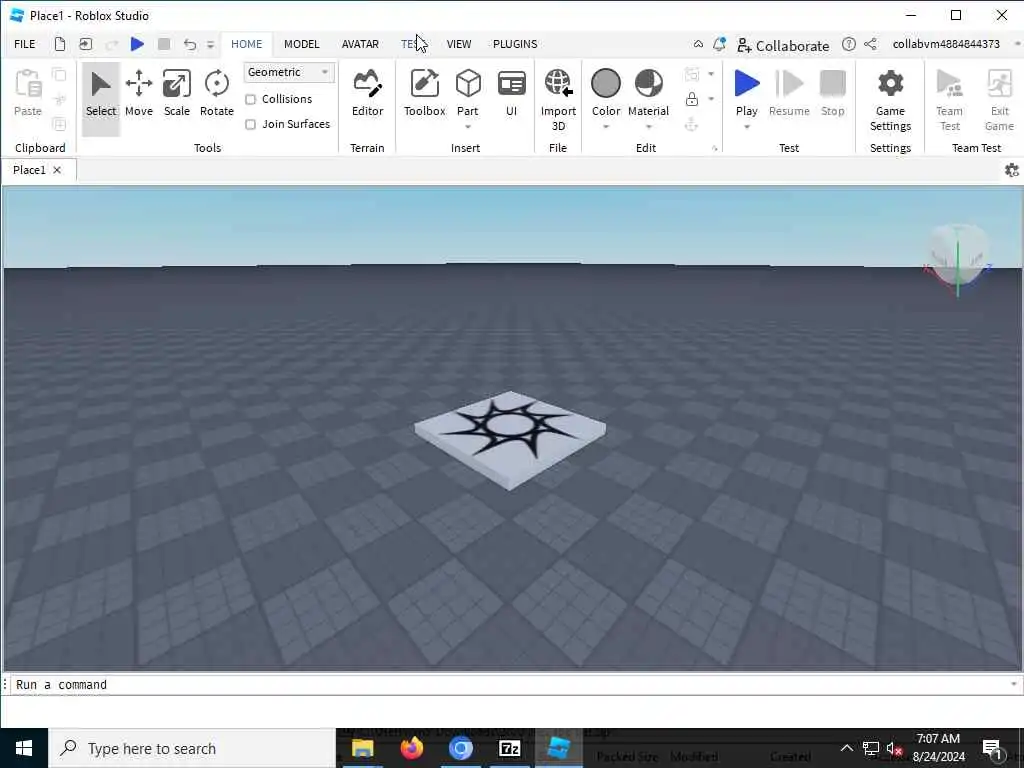Open Game Settings

coord(890,100)
